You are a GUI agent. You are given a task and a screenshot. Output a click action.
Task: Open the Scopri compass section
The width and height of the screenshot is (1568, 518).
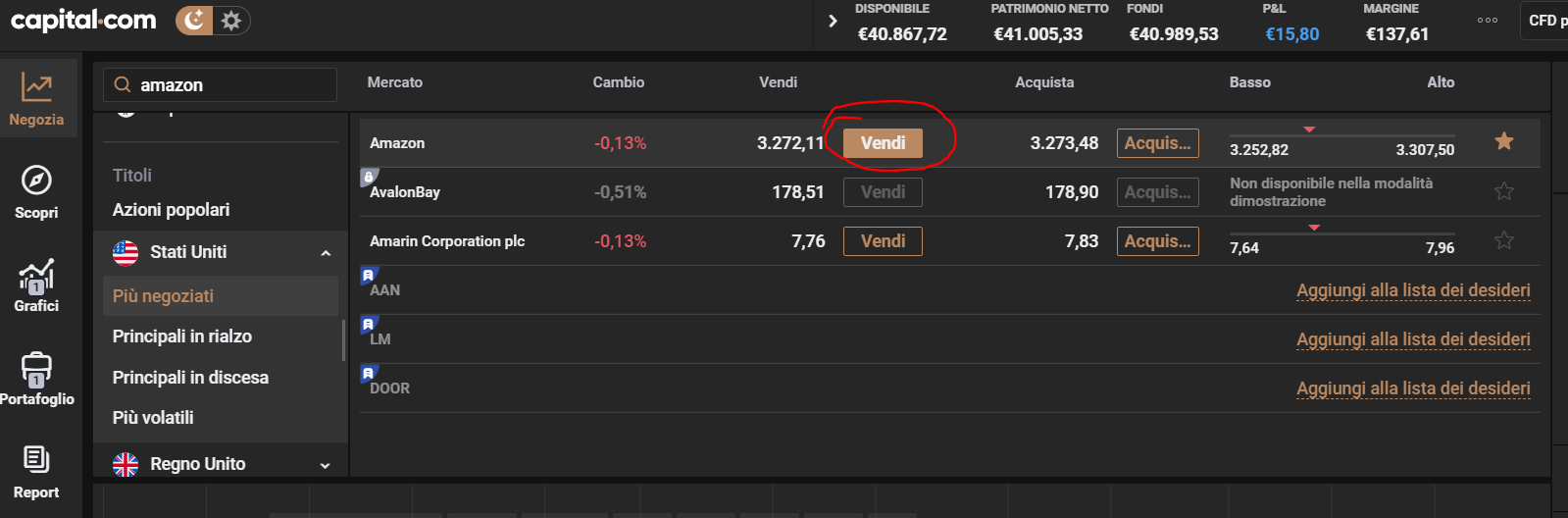pyautogui.click(x=36, y=191)
